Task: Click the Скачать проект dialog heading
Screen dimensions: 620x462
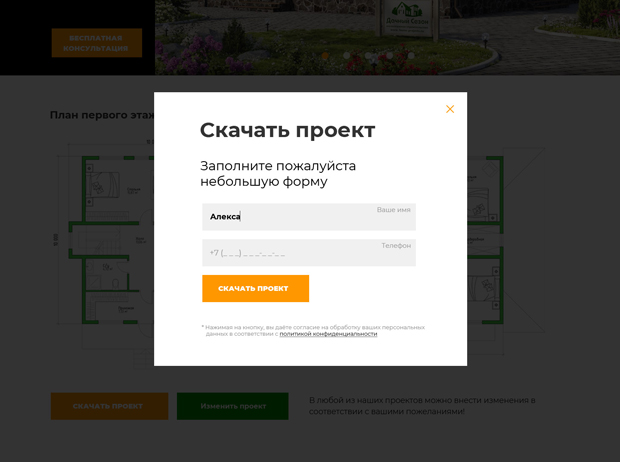Action: pyautogui.click(x=287, y=130)
